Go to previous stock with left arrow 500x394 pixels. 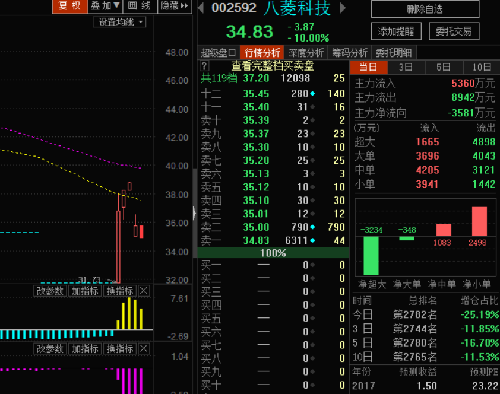click(201, 8)
